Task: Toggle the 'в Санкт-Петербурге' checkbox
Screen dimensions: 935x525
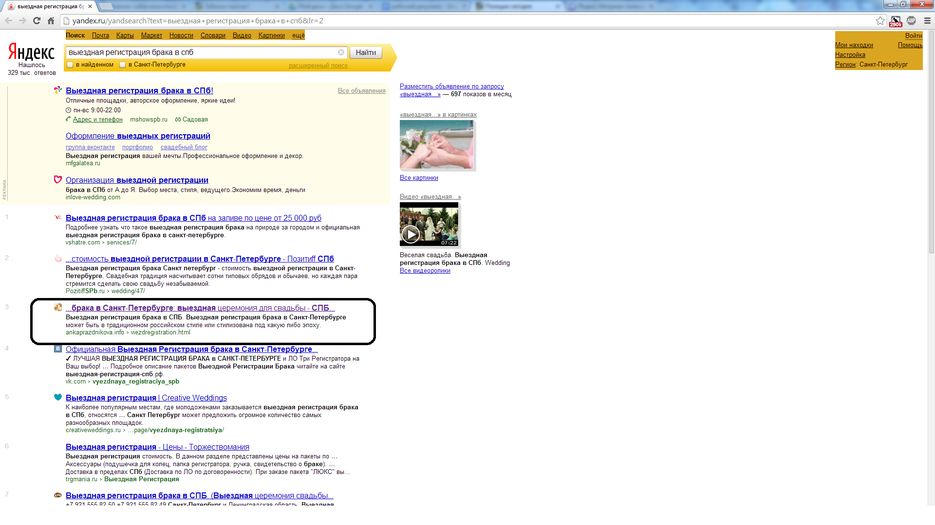Action: coord(122,64)
